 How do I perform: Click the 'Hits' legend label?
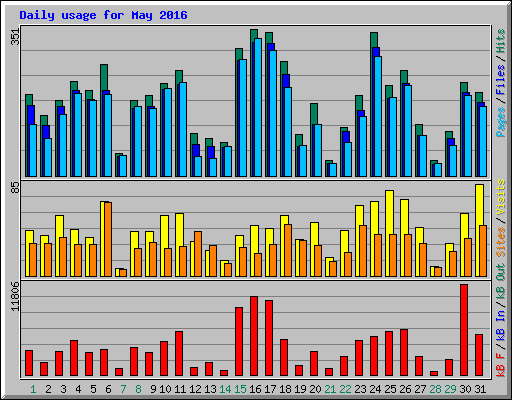[x=501, y=41]
